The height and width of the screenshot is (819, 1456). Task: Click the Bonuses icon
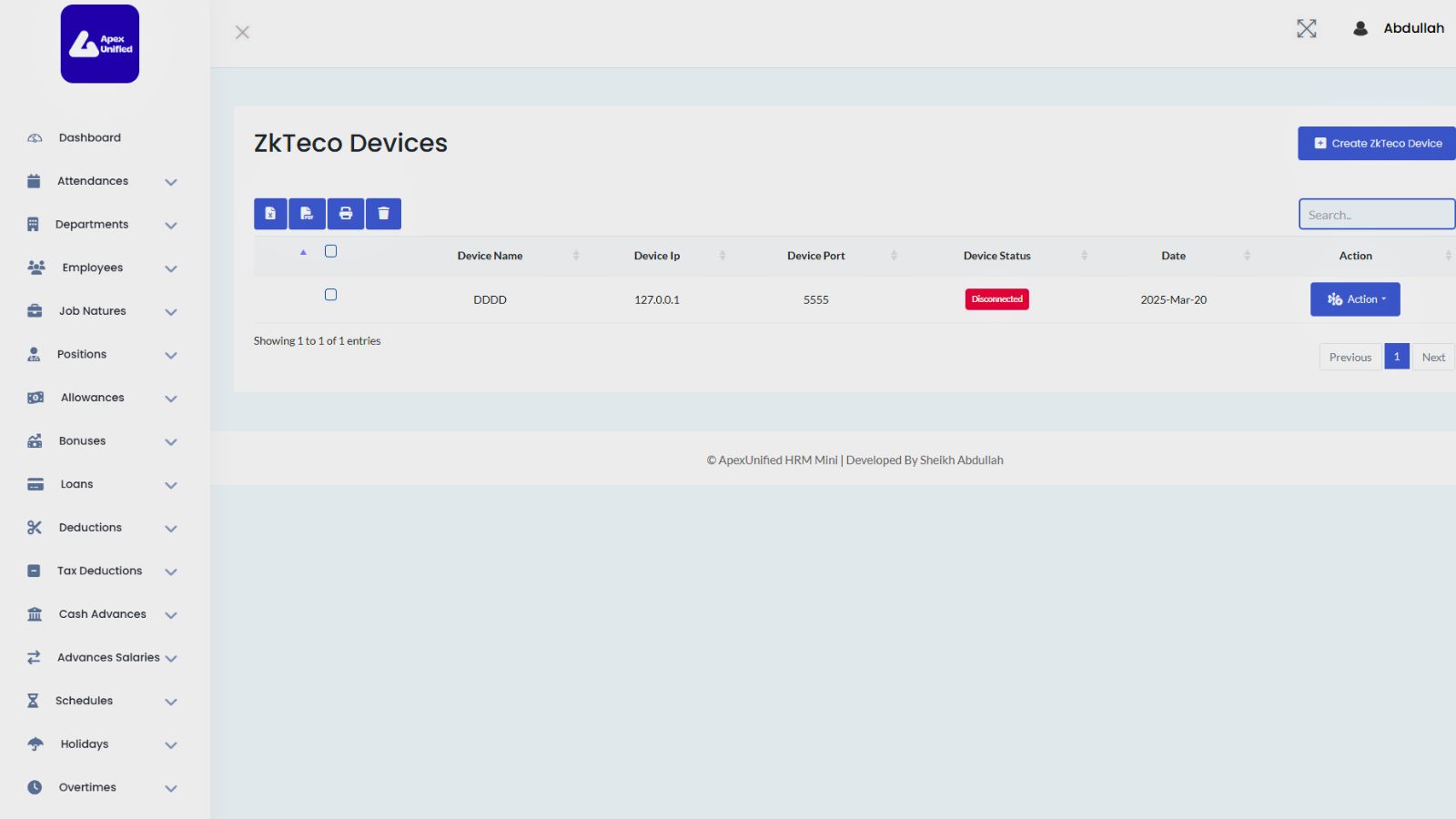click(35, 441)
